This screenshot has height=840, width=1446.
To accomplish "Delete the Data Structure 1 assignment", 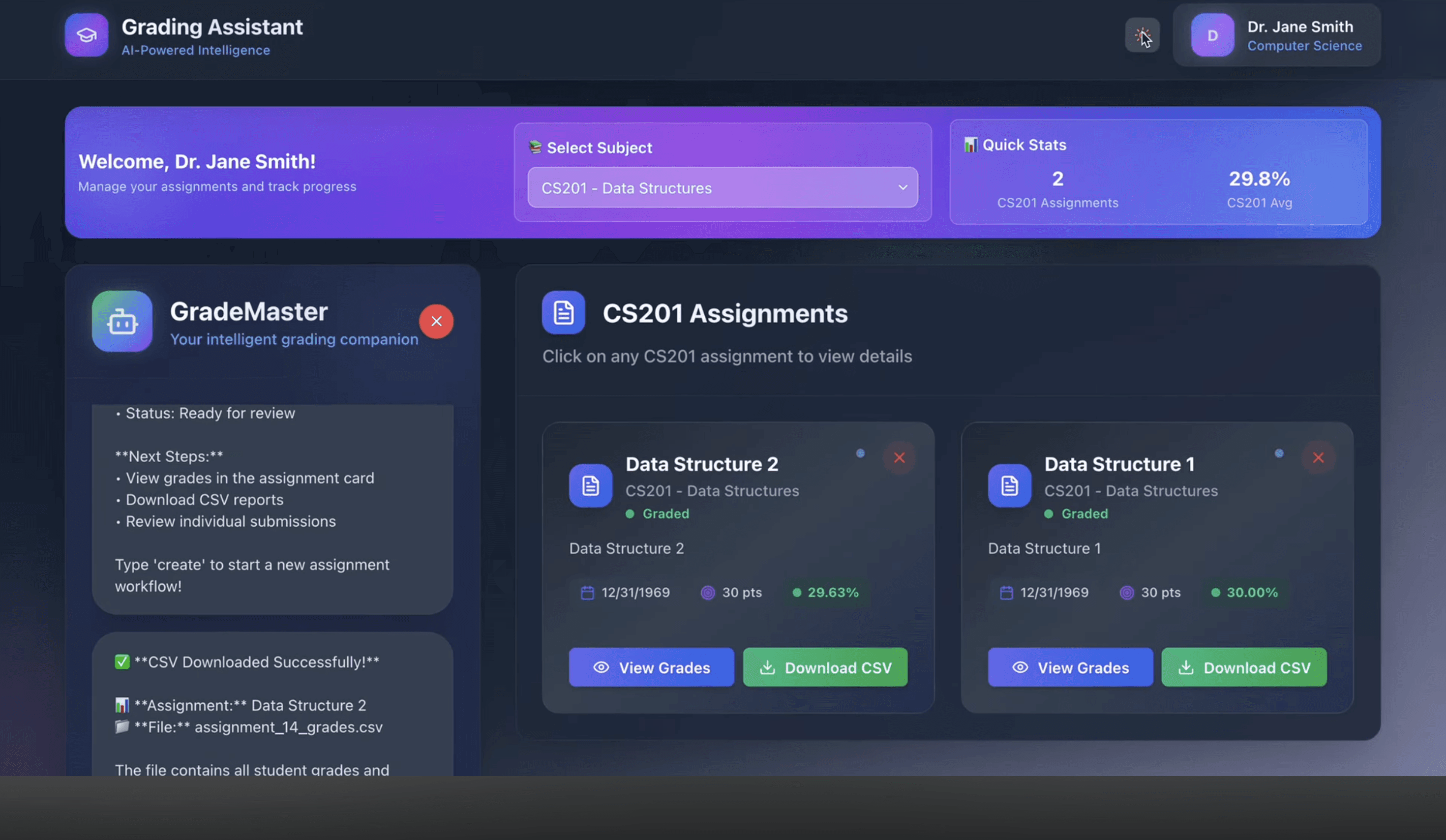I will click(x=1318, y=458).
